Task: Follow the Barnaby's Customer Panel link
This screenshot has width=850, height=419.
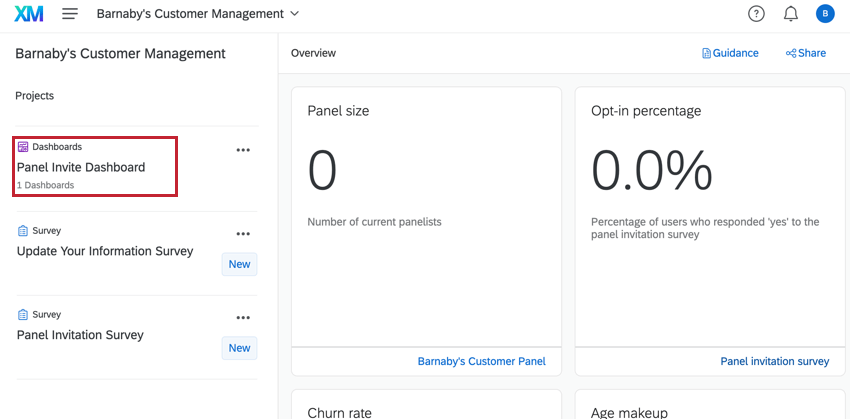Action: 483,361
